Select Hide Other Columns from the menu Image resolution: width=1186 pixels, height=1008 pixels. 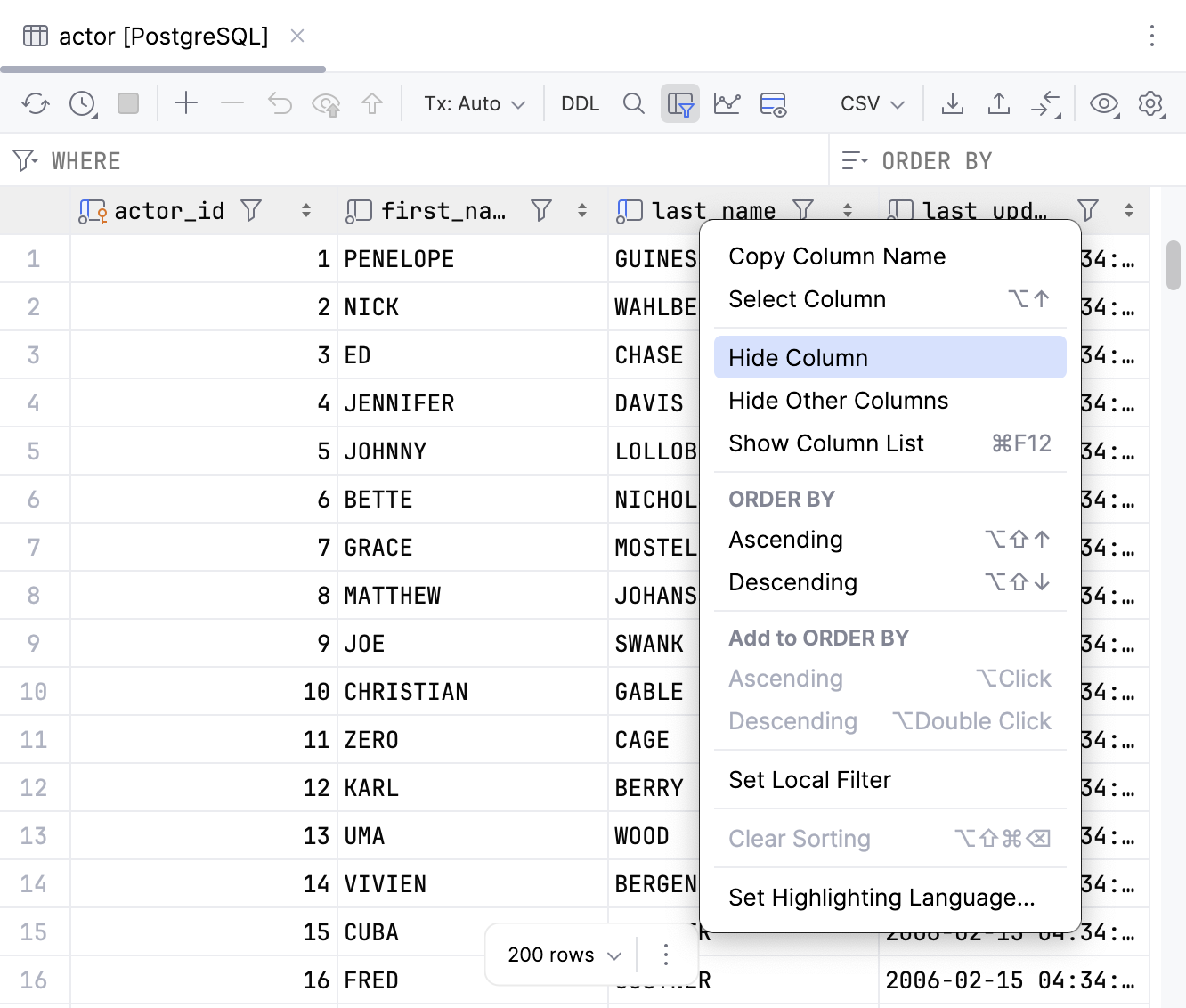point(838,401)
